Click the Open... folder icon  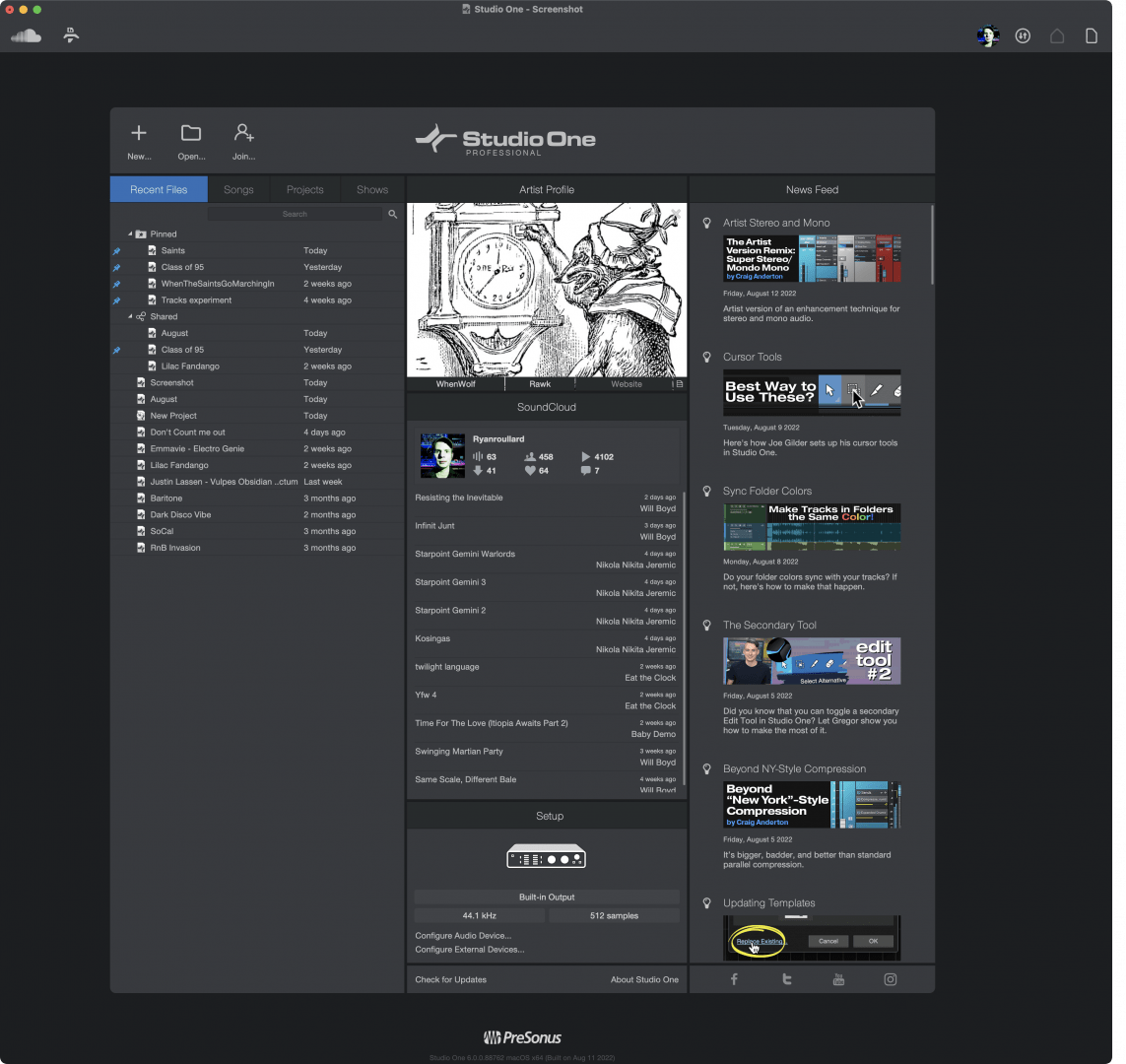(x=190, y=131)
